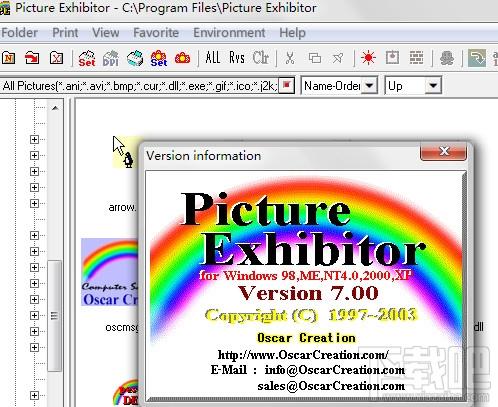
Task: Click the Clr clear selection button
Action: 261,58
